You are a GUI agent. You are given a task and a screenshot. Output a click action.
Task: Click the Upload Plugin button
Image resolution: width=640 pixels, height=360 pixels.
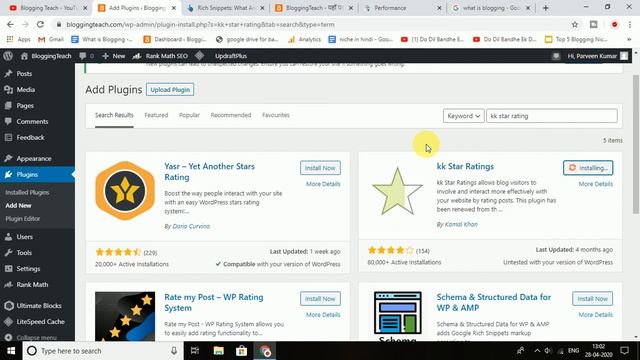[170, 90]
